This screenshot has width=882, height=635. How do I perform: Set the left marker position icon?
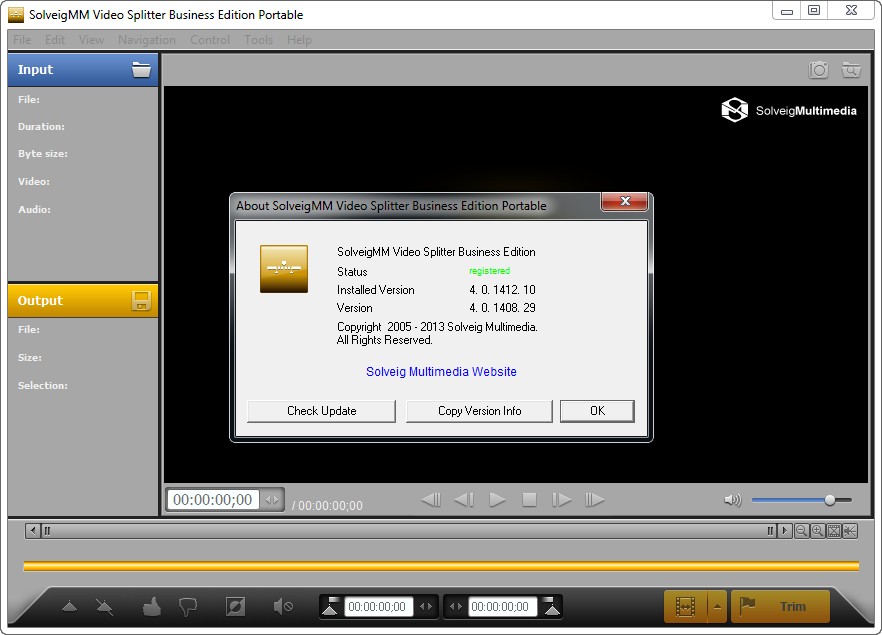330,606
